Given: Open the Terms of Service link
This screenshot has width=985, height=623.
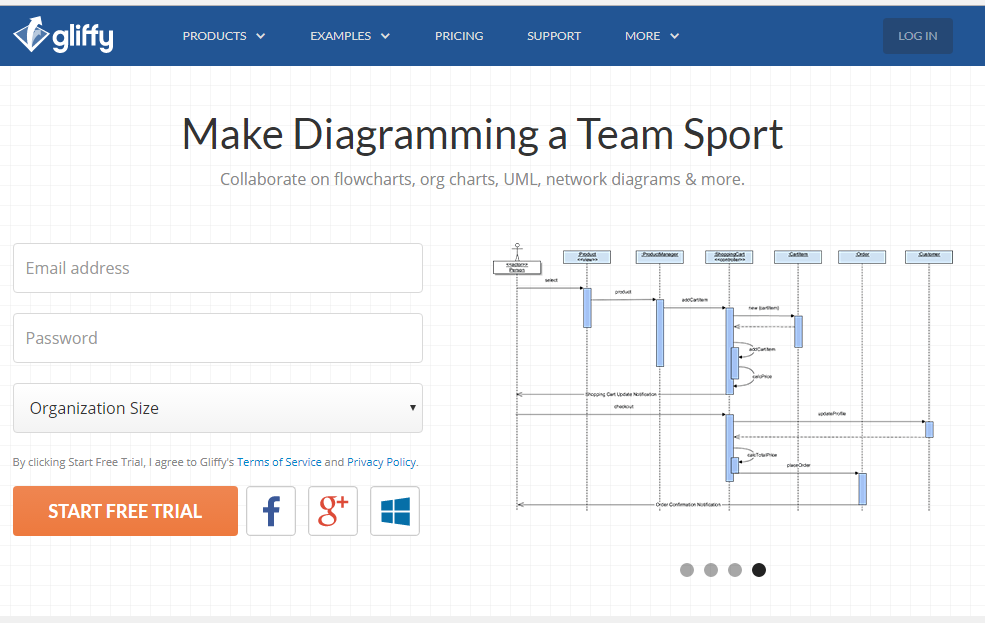Looking at the screenshot, I should click(x=279, y=462).
